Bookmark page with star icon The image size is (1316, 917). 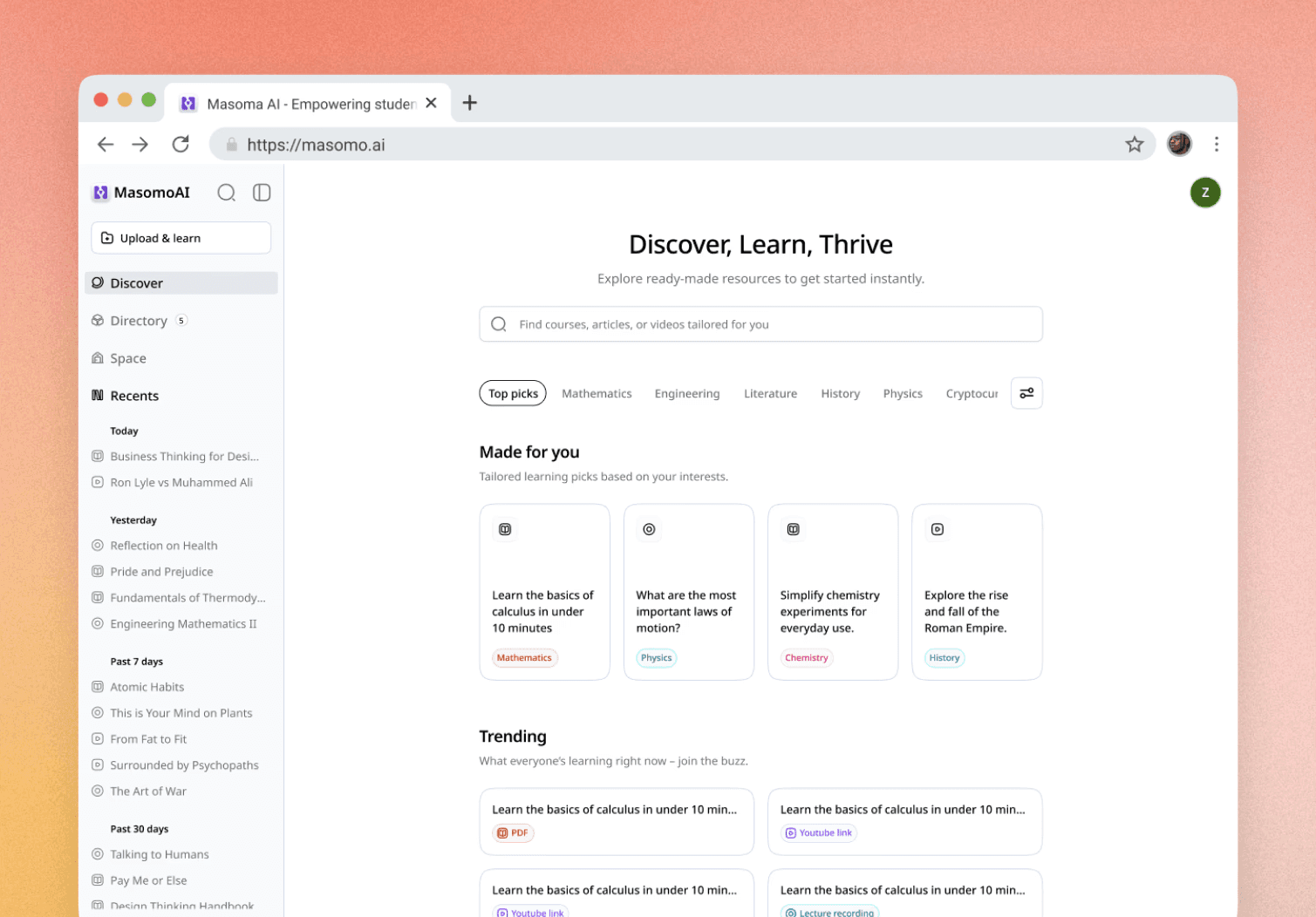(x=1134, y=145)
